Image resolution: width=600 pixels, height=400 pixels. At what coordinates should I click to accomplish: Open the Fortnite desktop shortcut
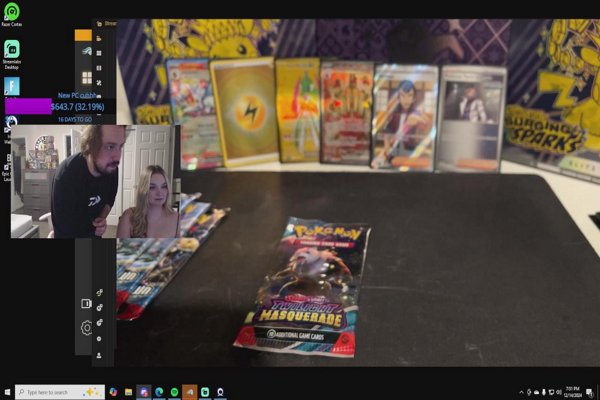[x=11, y=87]
